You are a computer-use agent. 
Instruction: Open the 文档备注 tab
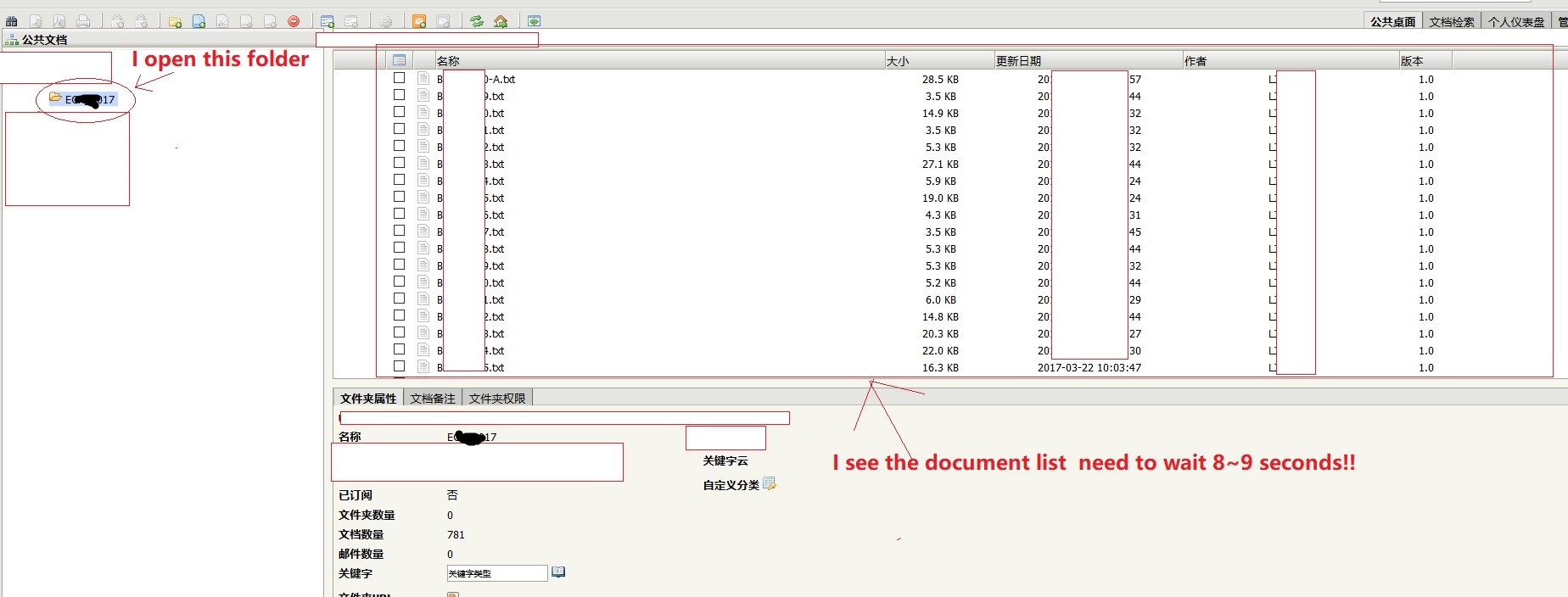[433, 399]
